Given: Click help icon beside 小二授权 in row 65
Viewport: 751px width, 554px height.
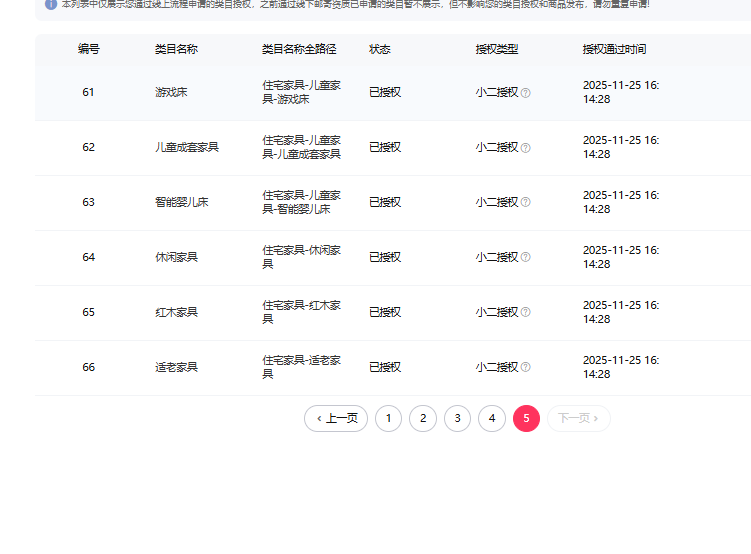Looking at the screenshot, I should (x=526, y=313).
